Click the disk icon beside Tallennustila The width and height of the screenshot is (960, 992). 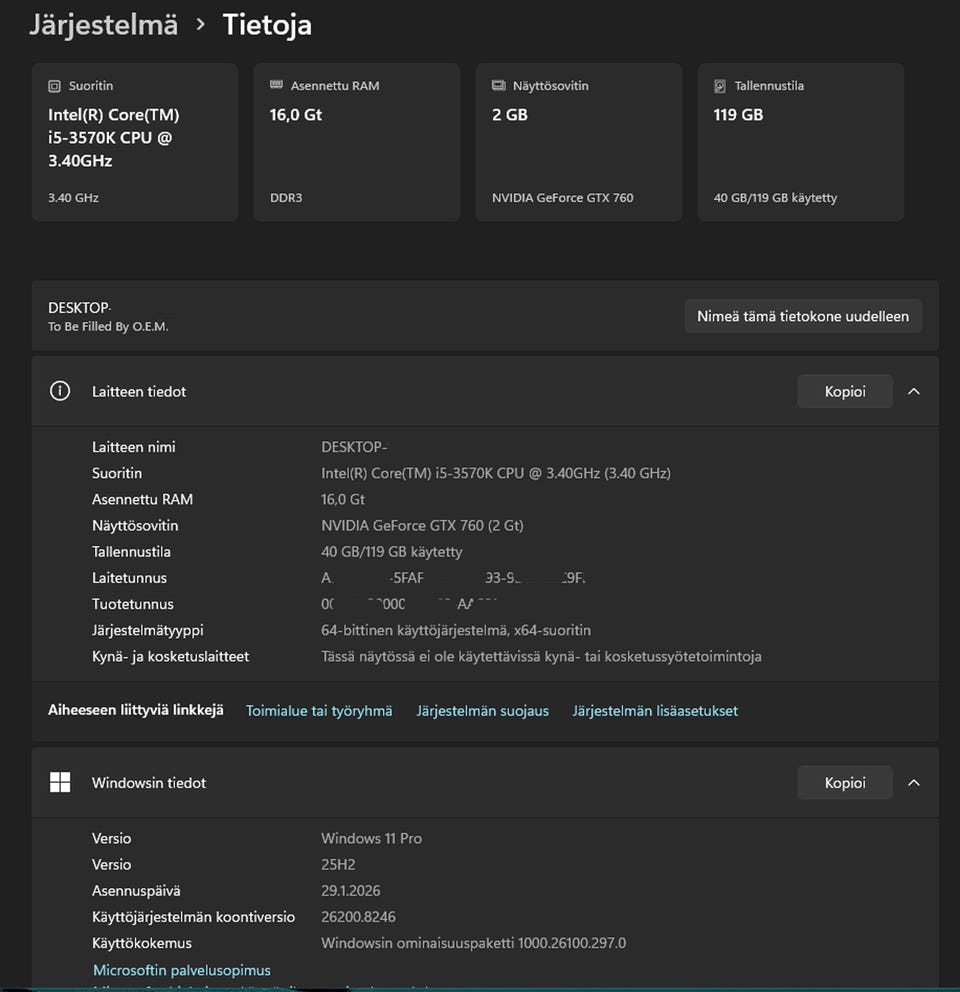720,86
